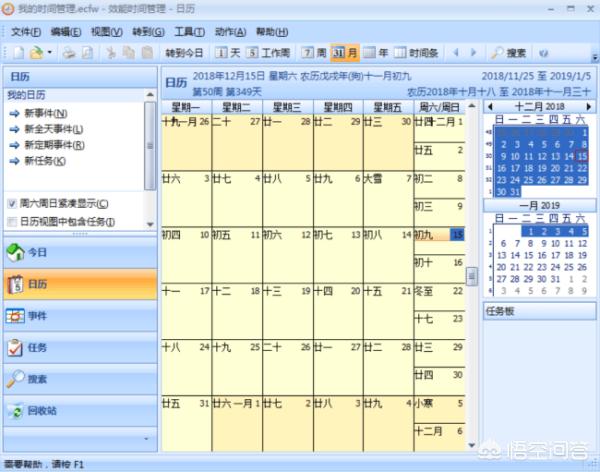Screen dimensions: 600x472
Task: Open the 视图(V) menu
Action: 107,32
